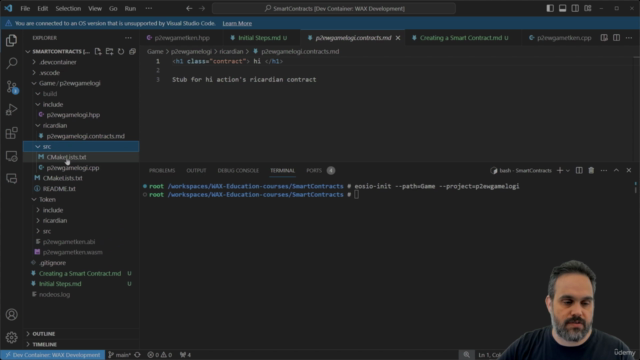640x360 pixels.
Task: Show the DEBUG CONSOLE tab
Action: click(x=238, y=170)
